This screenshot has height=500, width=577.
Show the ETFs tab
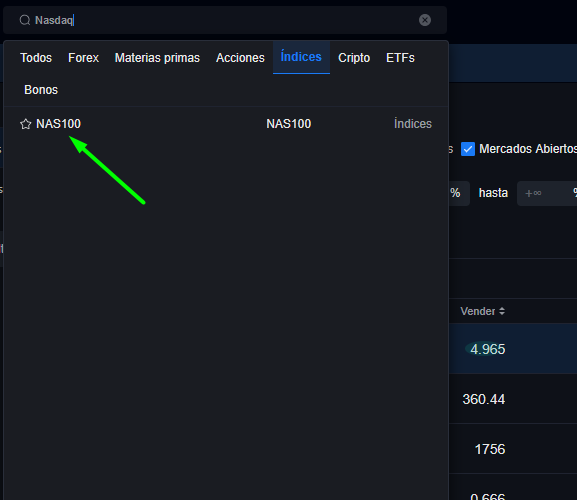coord(400,58)
